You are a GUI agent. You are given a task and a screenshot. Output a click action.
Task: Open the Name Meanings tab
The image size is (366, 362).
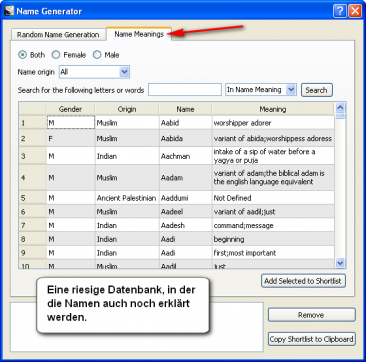click(139, 34)
